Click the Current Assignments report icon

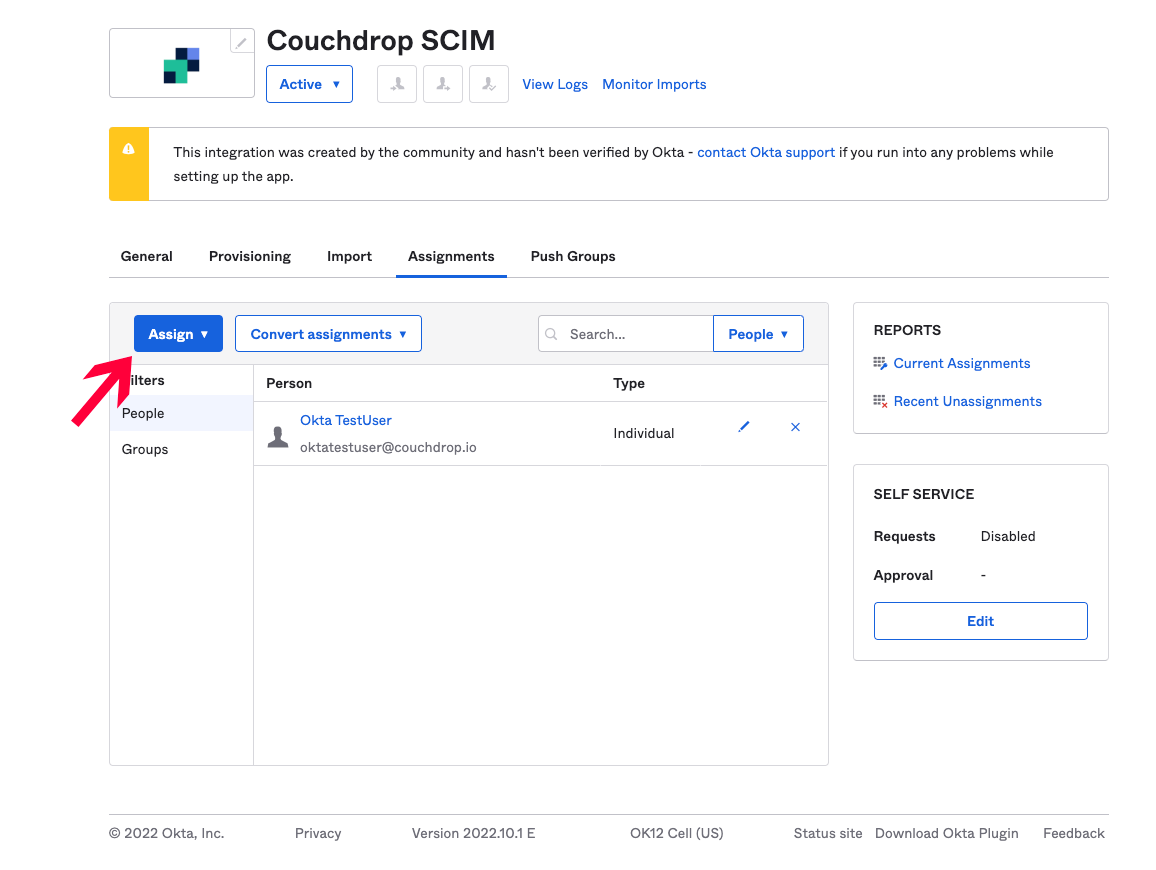[x=880, y=363]
